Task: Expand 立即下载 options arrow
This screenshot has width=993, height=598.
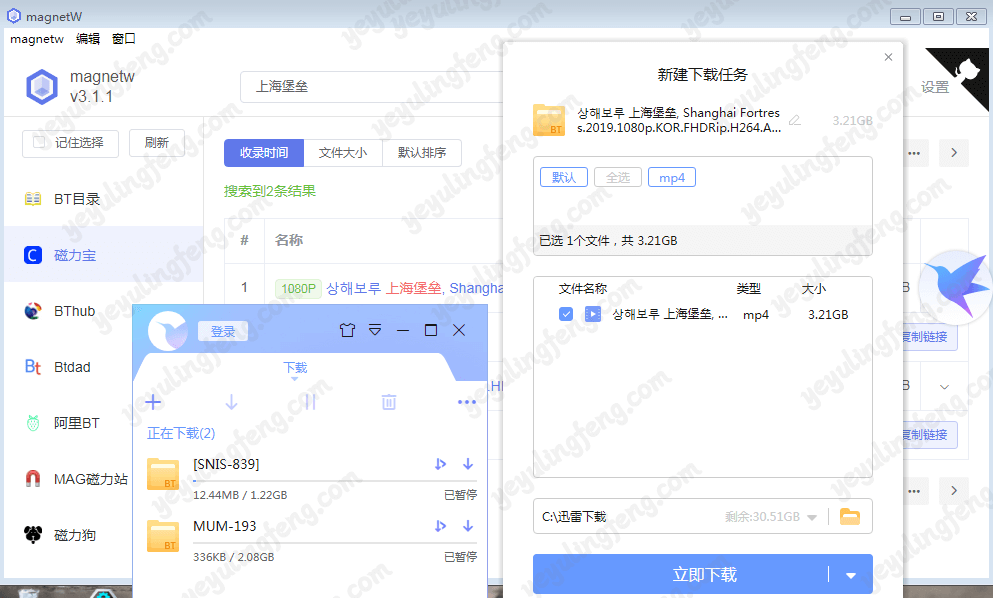Action: click(851, 575)
